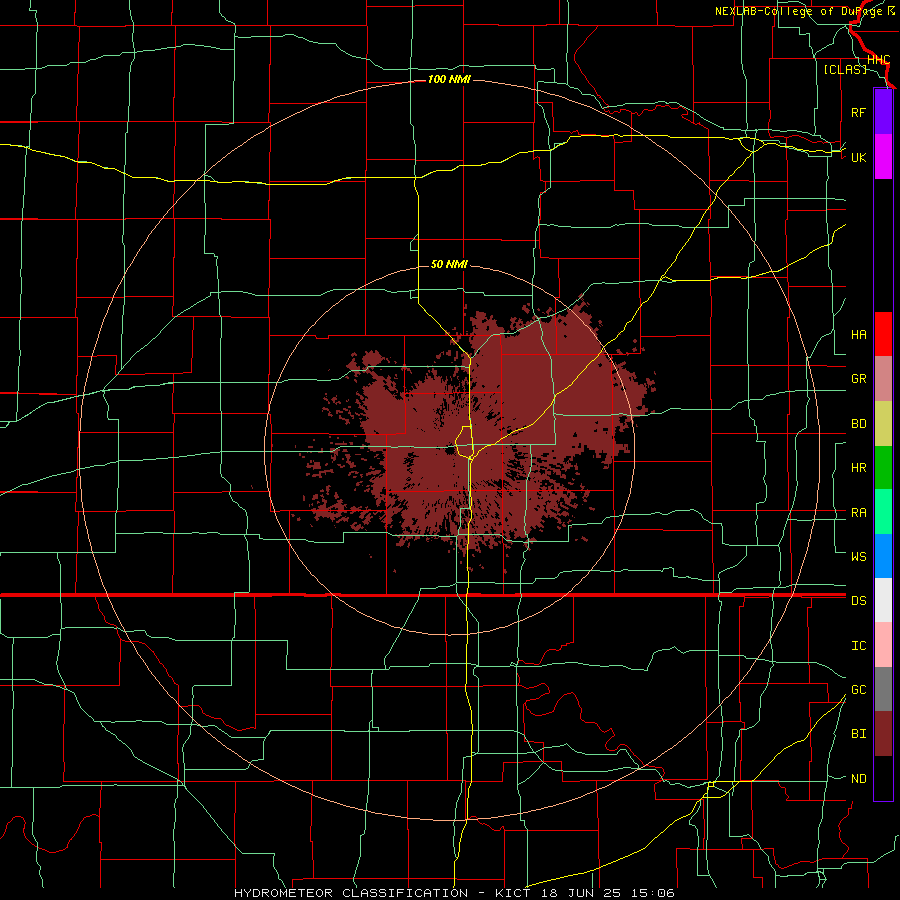Screen dimensions: 900x900
Task: Click the 'DS' legend label
Action: [x=858, y=601]
